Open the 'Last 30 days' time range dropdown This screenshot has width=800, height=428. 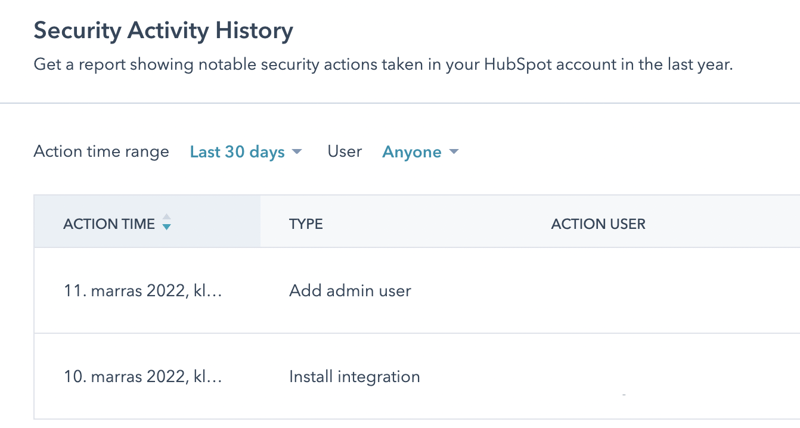click(238, 152)
